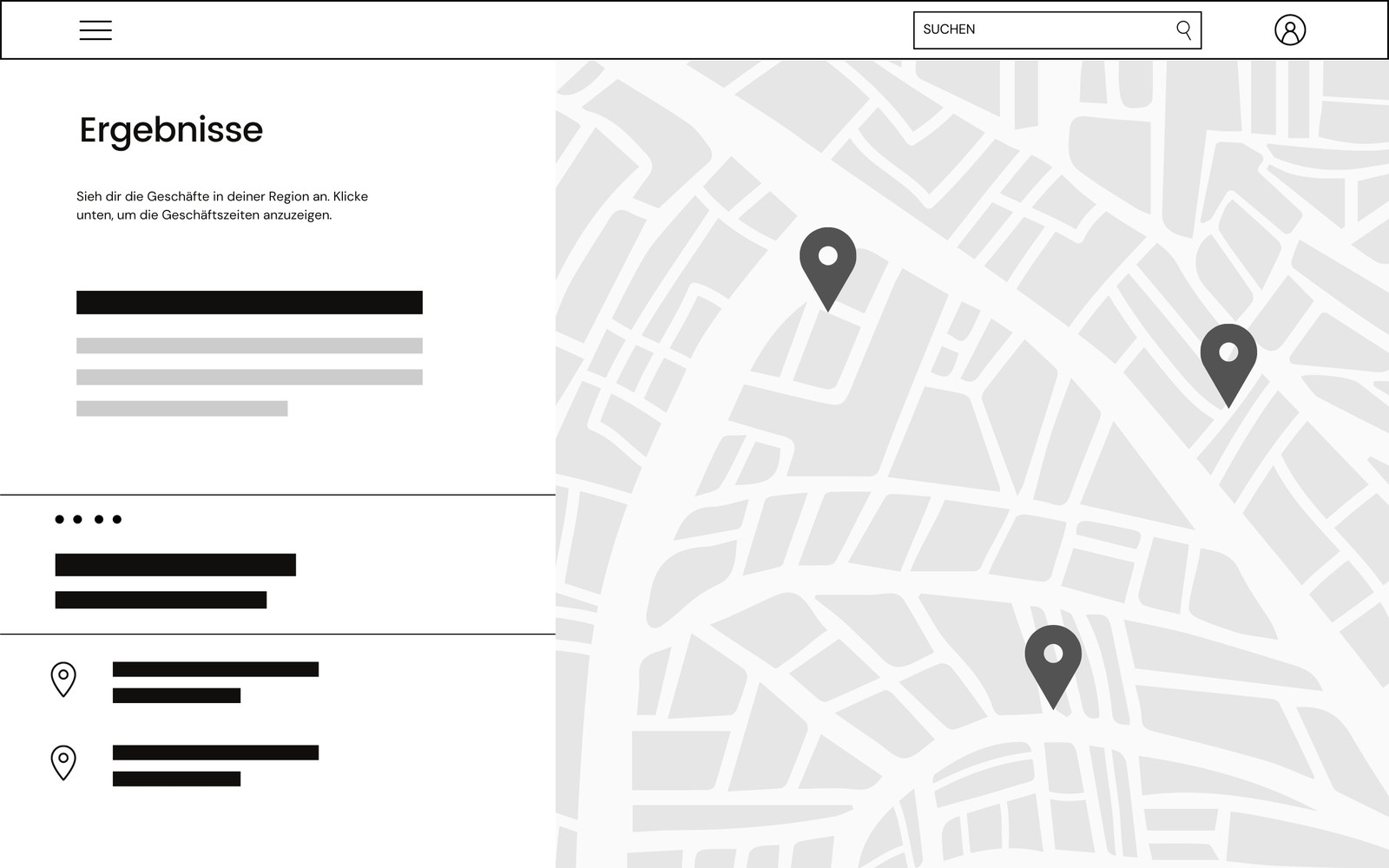This screenshot has width=1389, height=868.
Task: Click the first bold result title text
Action: pos(174,563)
